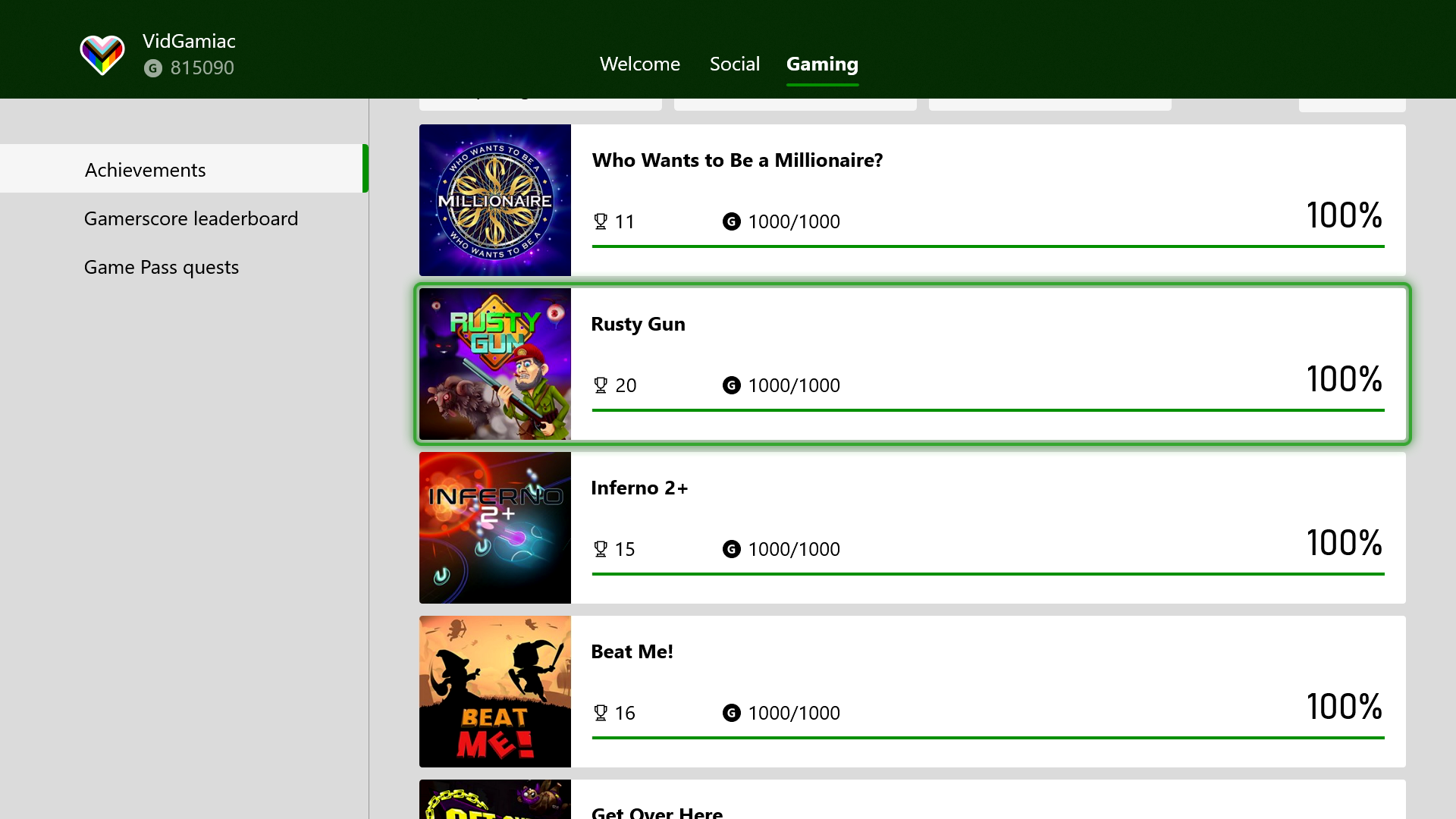
Task: Click the gamerscore icon for Inferno 2+
Action: point(731,549)
